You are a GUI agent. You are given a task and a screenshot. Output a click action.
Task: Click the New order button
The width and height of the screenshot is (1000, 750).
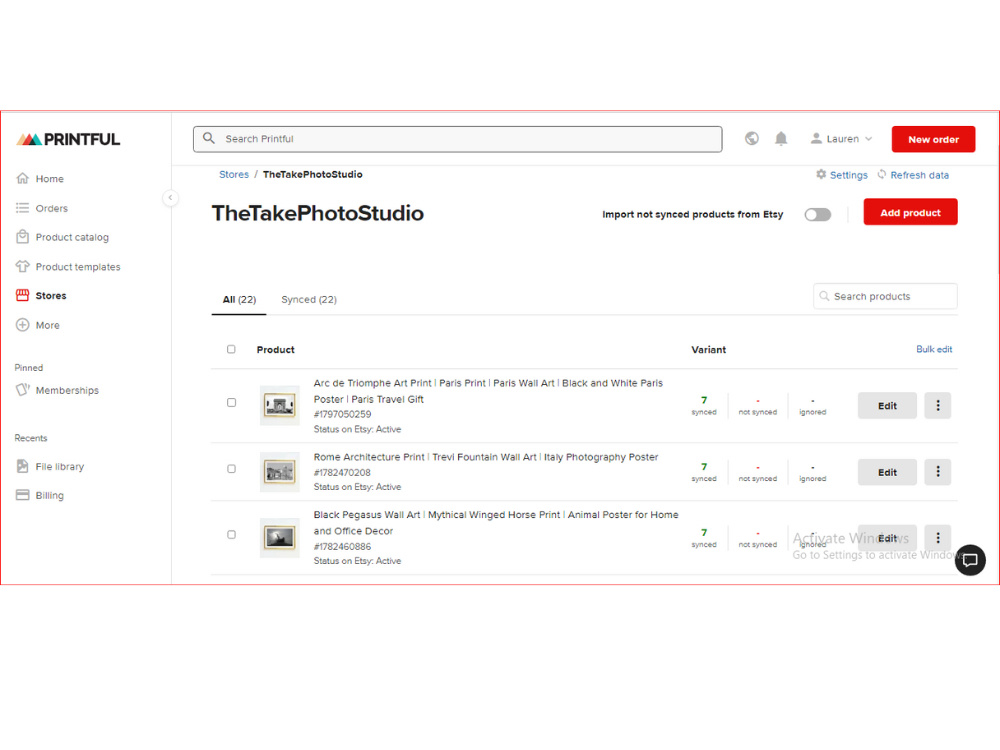pyautogui.click(x=933, y=139)
